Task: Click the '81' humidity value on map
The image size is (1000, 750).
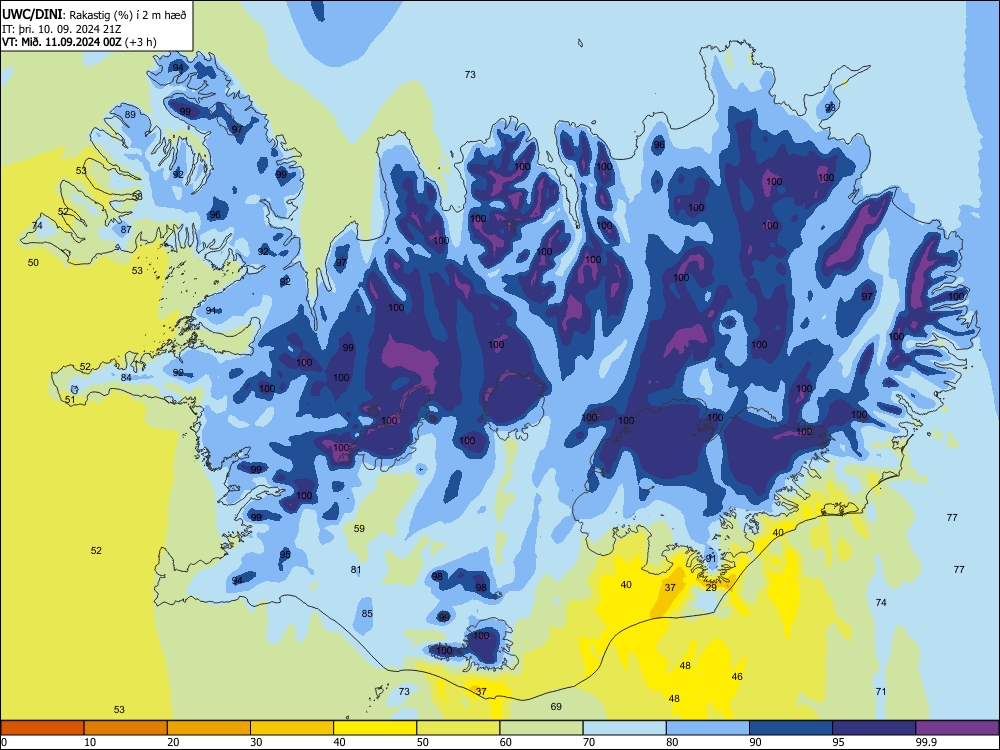Action: tap(356, 570)
